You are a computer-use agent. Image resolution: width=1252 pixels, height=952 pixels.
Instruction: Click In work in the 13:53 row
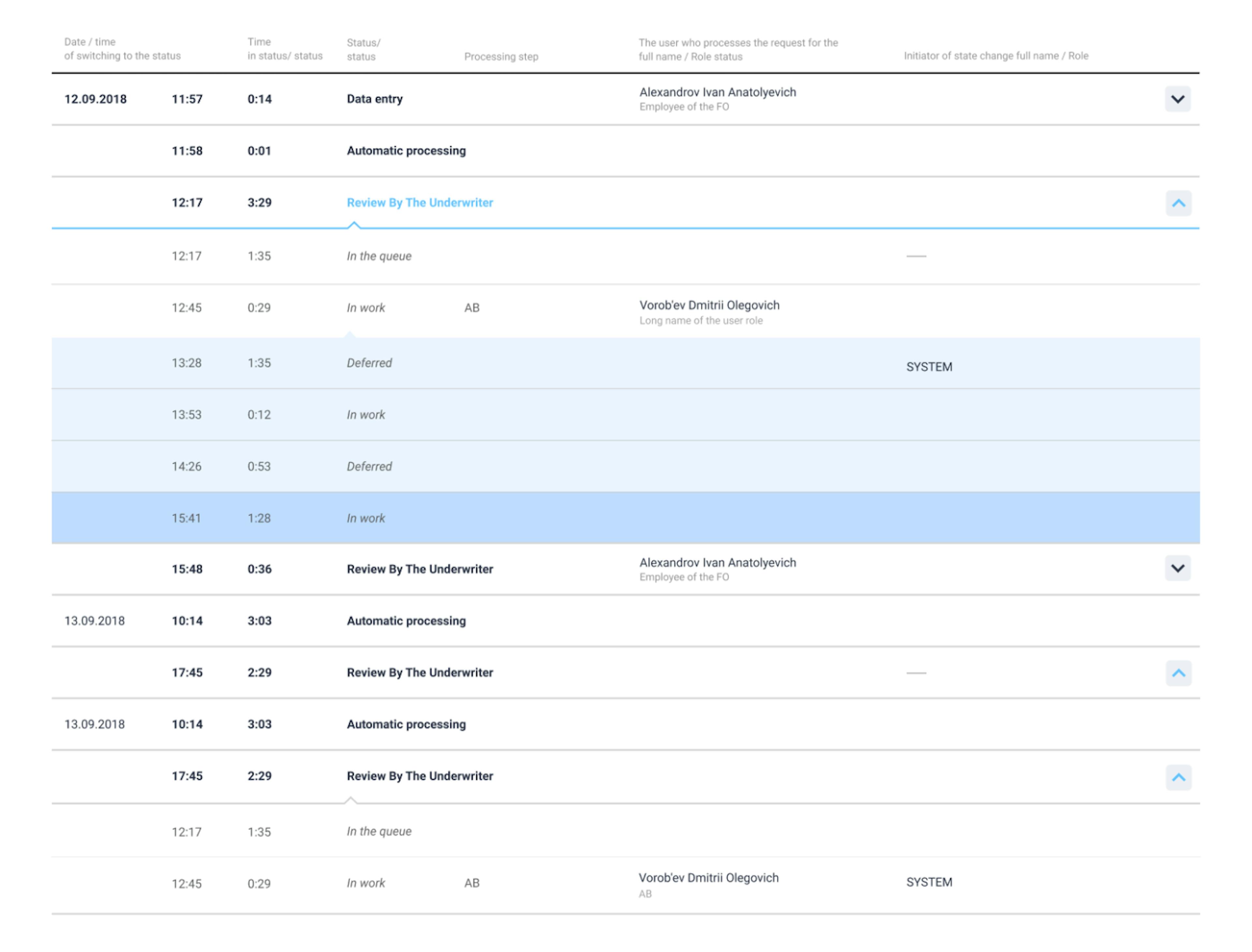coord(365,415)
